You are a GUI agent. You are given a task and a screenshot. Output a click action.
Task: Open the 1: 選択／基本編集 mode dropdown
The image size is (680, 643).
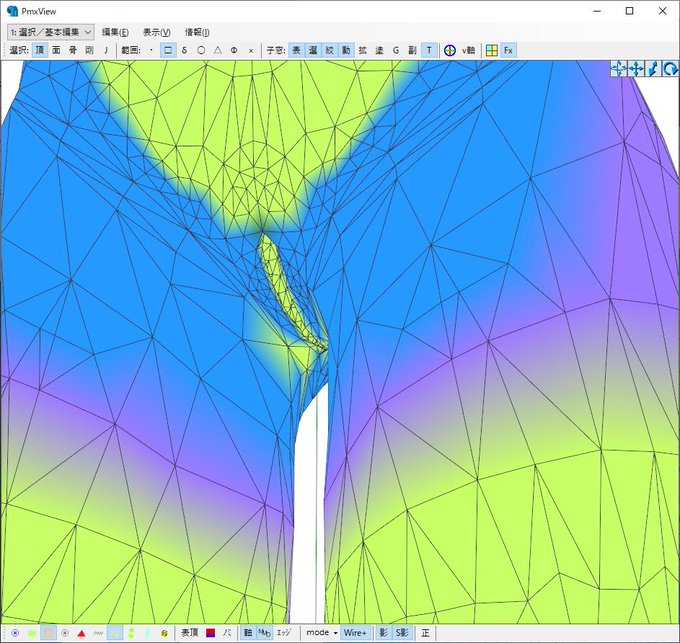(51, 32)
